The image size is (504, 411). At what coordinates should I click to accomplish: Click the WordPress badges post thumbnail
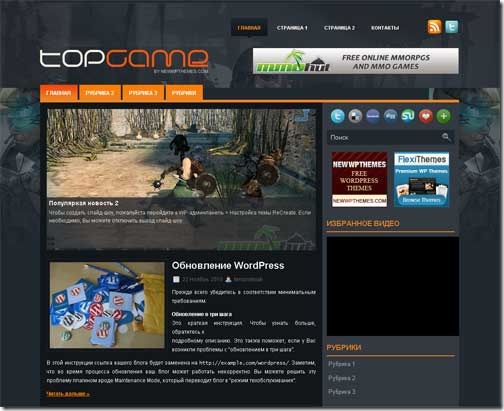point(107,305)
